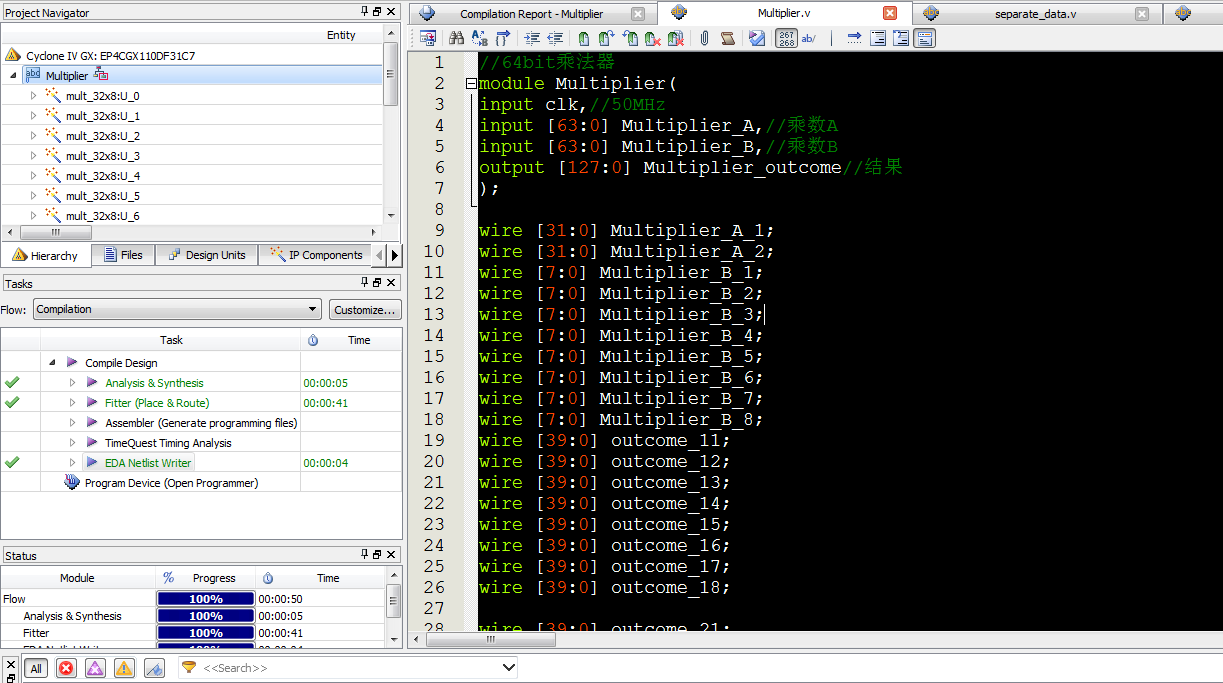Screen dimensions: 1223x683
Task: Click the Insert Template scroll icon
Action: click(728, 38)
